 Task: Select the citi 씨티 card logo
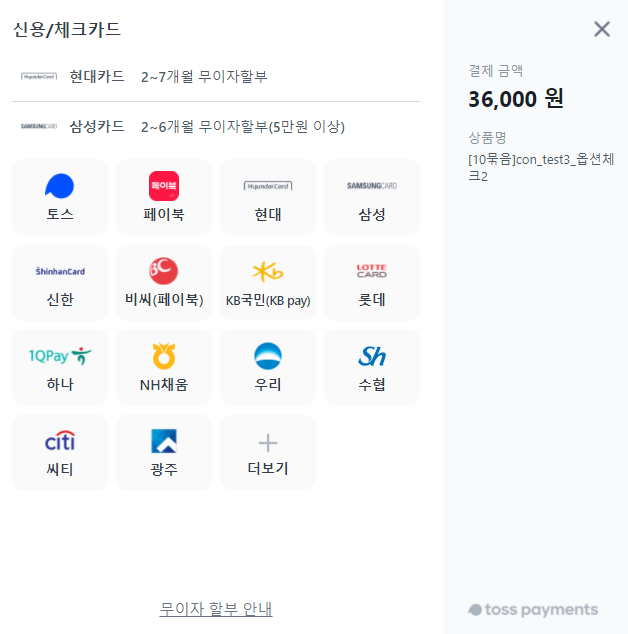[60, 441]
